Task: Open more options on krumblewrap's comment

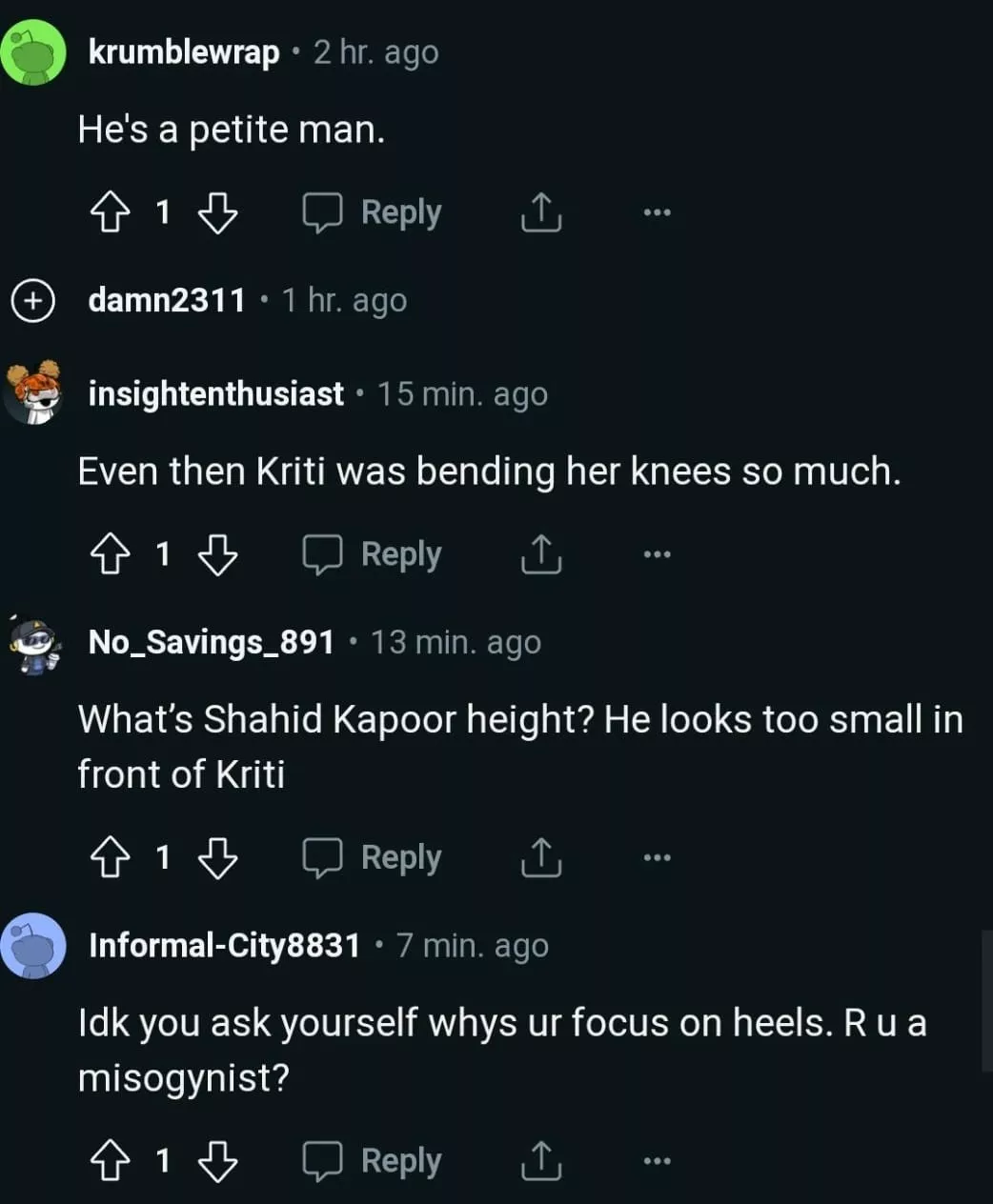Action: pyautogui.click(x=657, y=211)
